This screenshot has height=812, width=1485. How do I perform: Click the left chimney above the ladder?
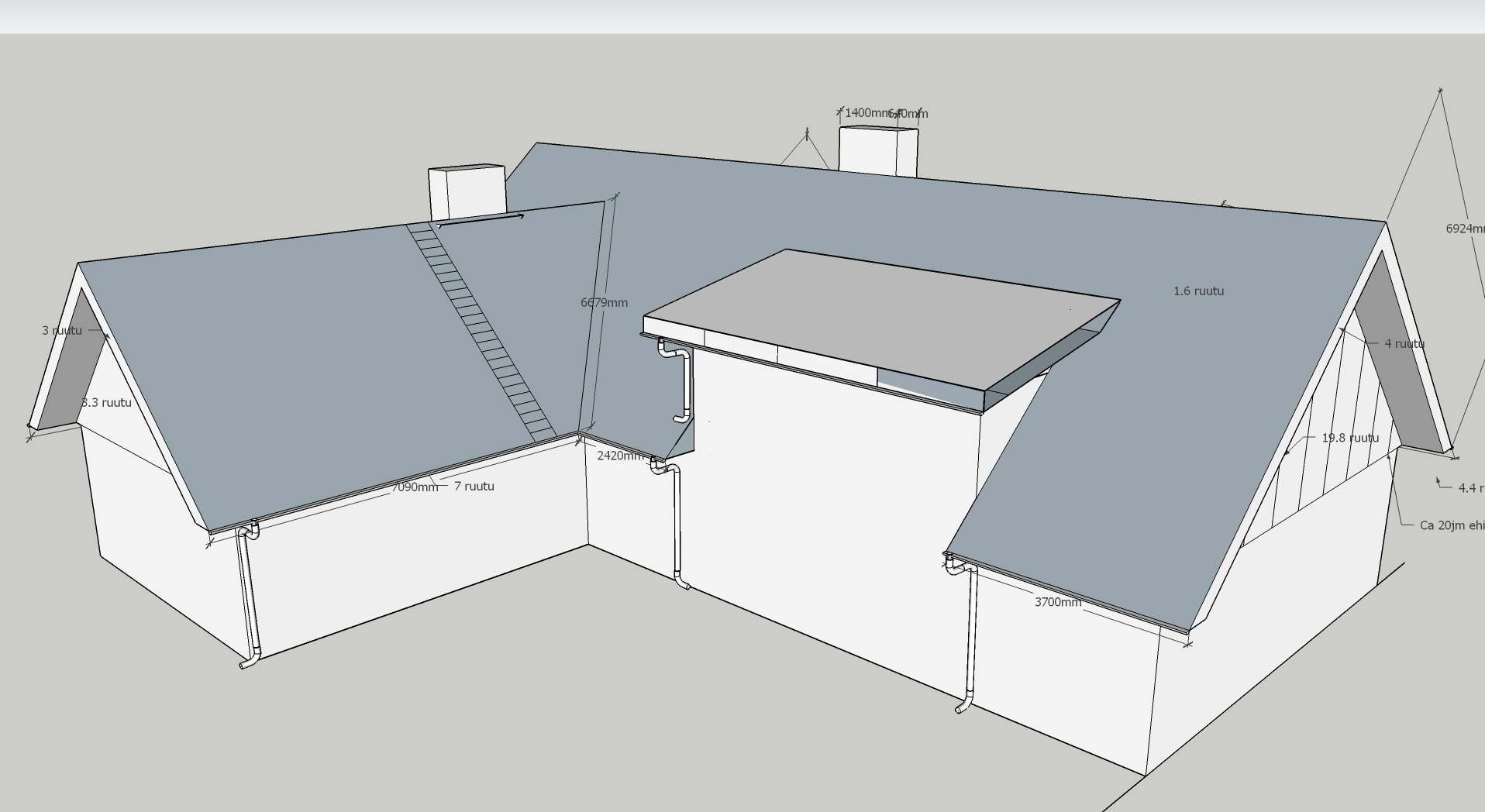(467, 191)
